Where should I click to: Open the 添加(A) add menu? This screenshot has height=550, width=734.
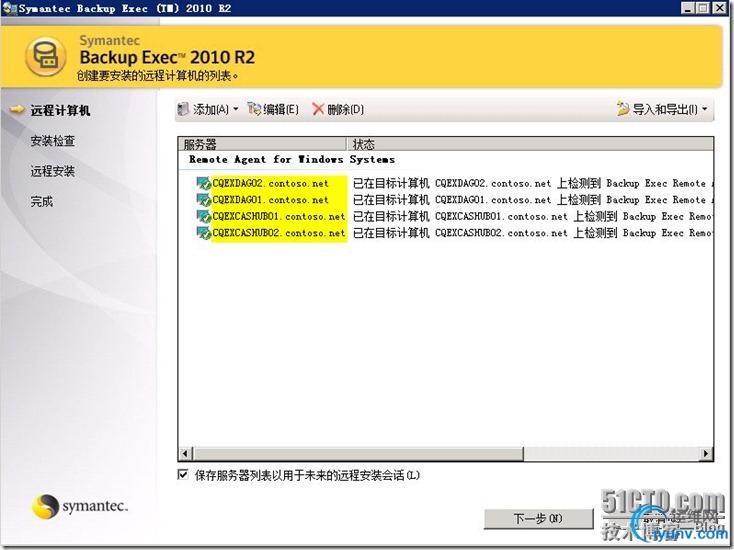tap(208, 110)
